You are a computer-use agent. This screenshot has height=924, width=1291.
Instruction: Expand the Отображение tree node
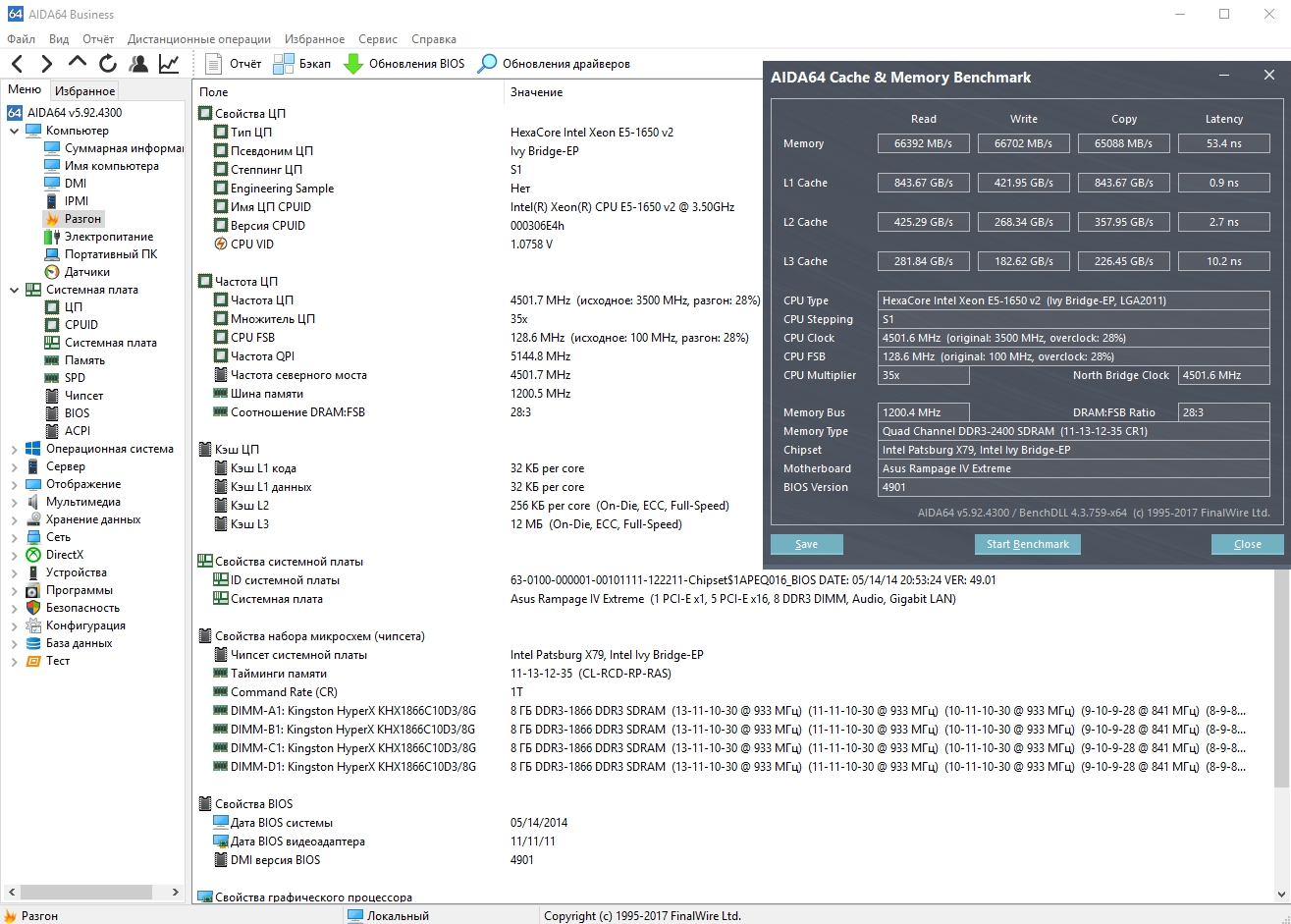pyautogui.click(x=15, y=484)
